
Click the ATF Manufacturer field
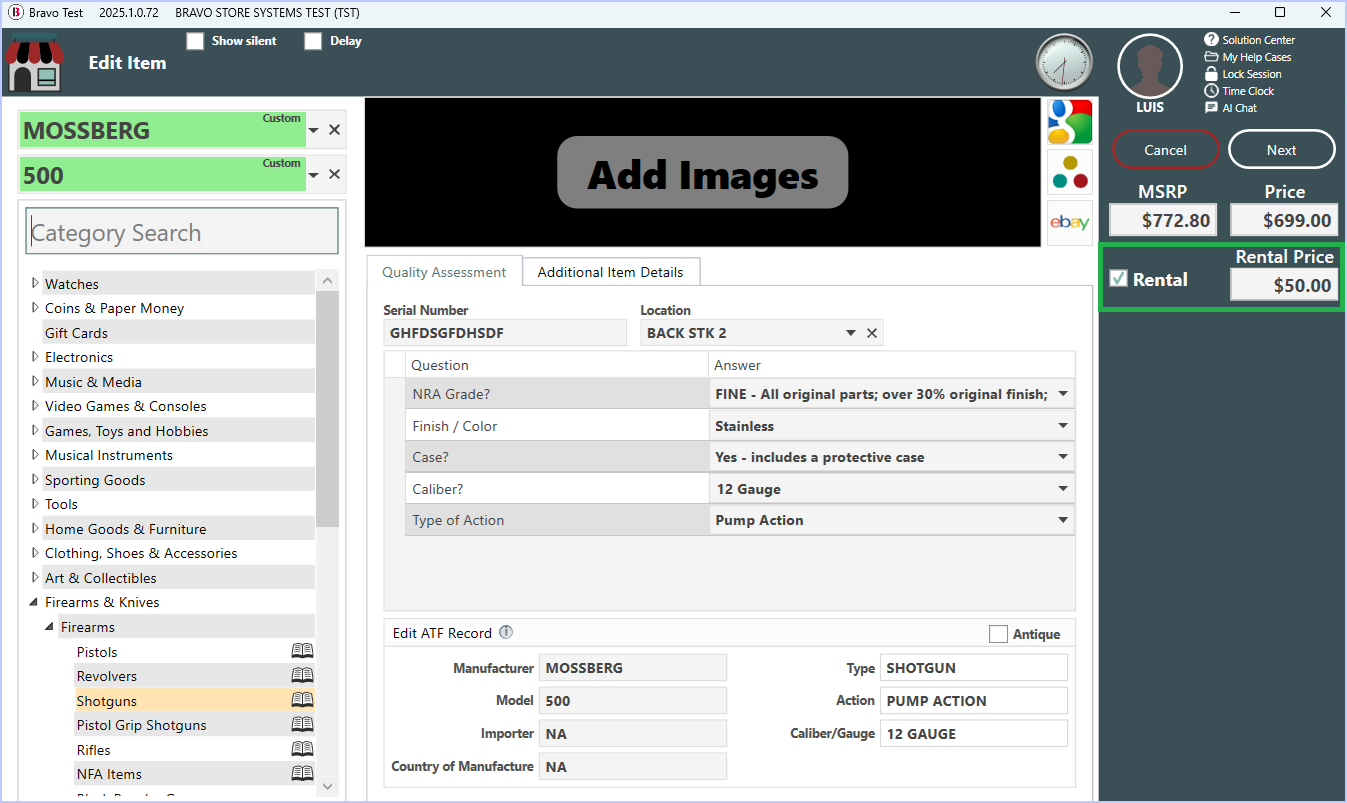tap(633, 668)
